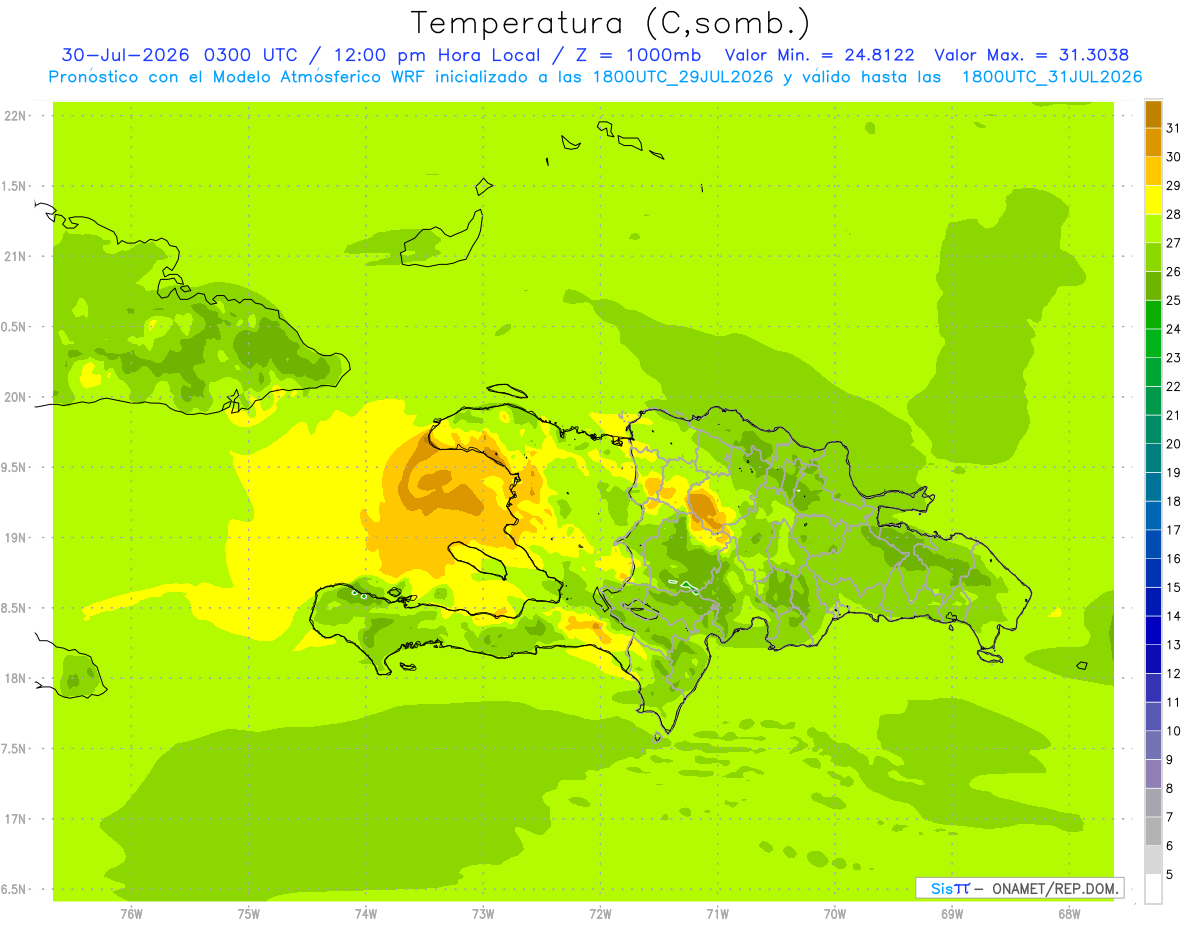The height and width of the screenshot is (927, 1200).
Task: Click the '22N' latitude axis label
Action: 15,116
